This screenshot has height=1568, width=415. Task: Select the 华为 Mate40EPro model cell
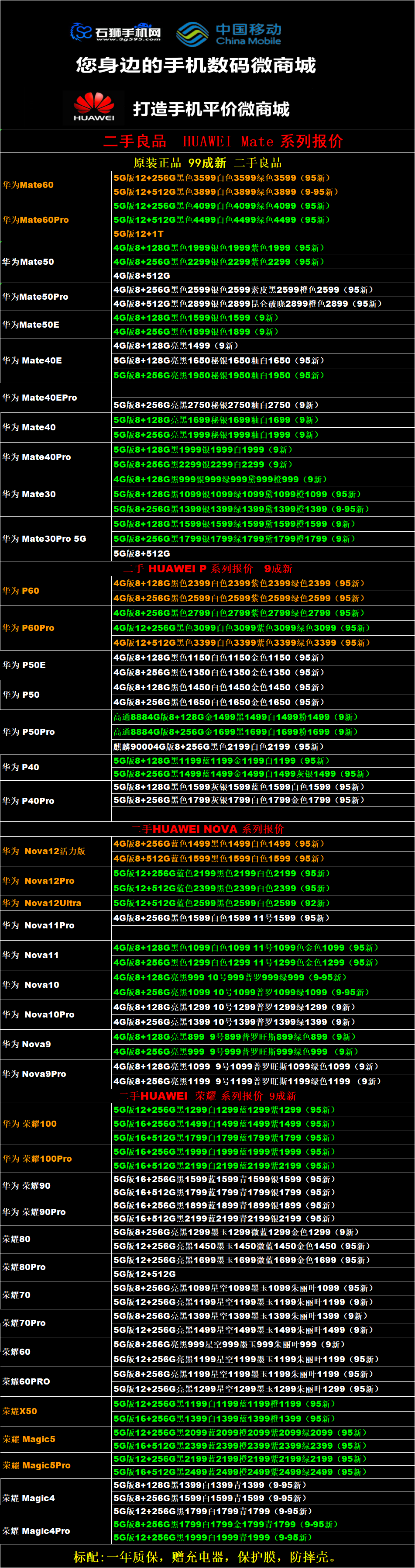point(56,398)
